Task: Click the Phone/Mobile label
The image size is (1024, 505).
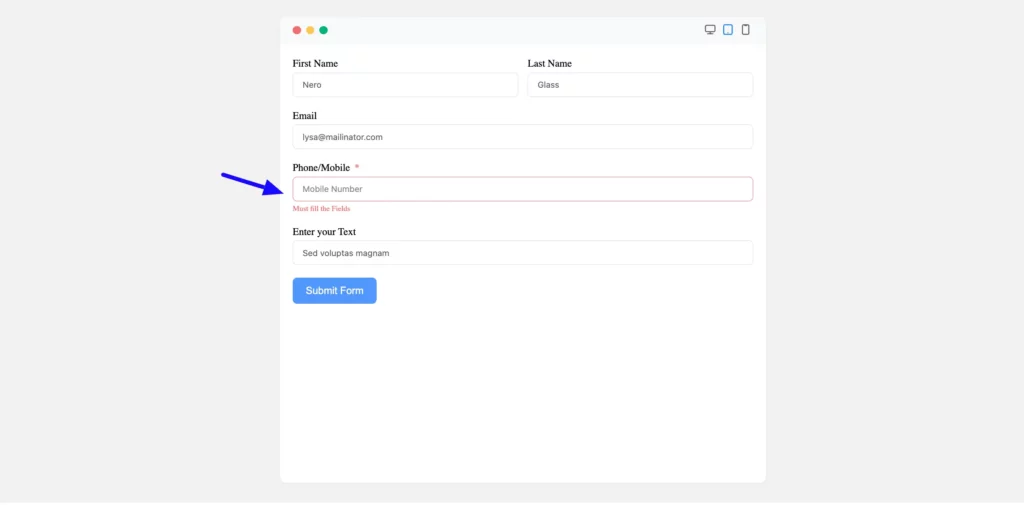Action: (x=321, y=168)
